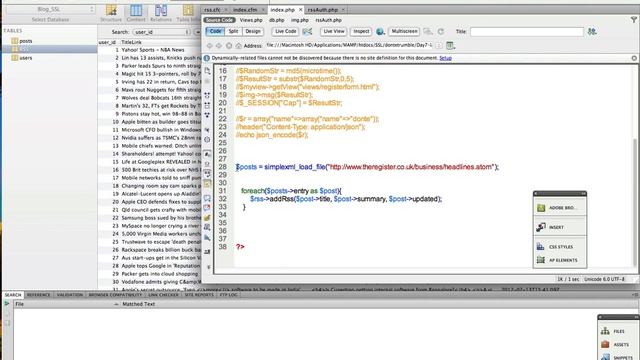640x360 pixels.
Task: Refresh design view with the circular arrow
Action: tap(441, 31)
